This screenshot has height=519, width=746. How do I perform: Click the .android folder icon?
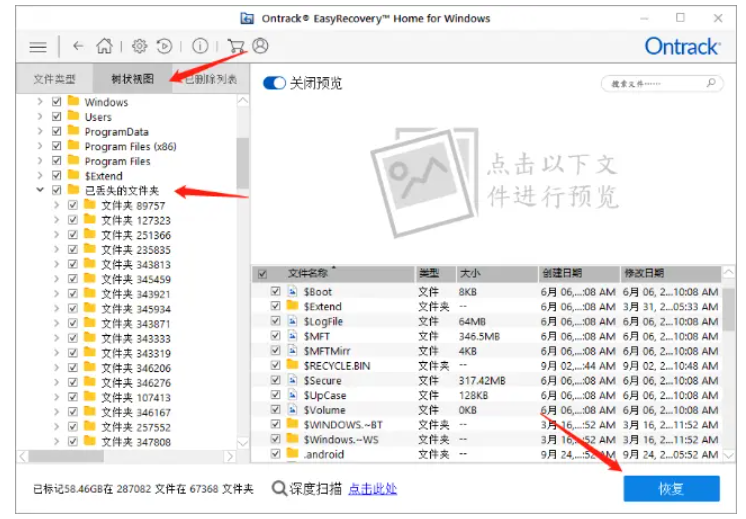[x=293, y=453]
